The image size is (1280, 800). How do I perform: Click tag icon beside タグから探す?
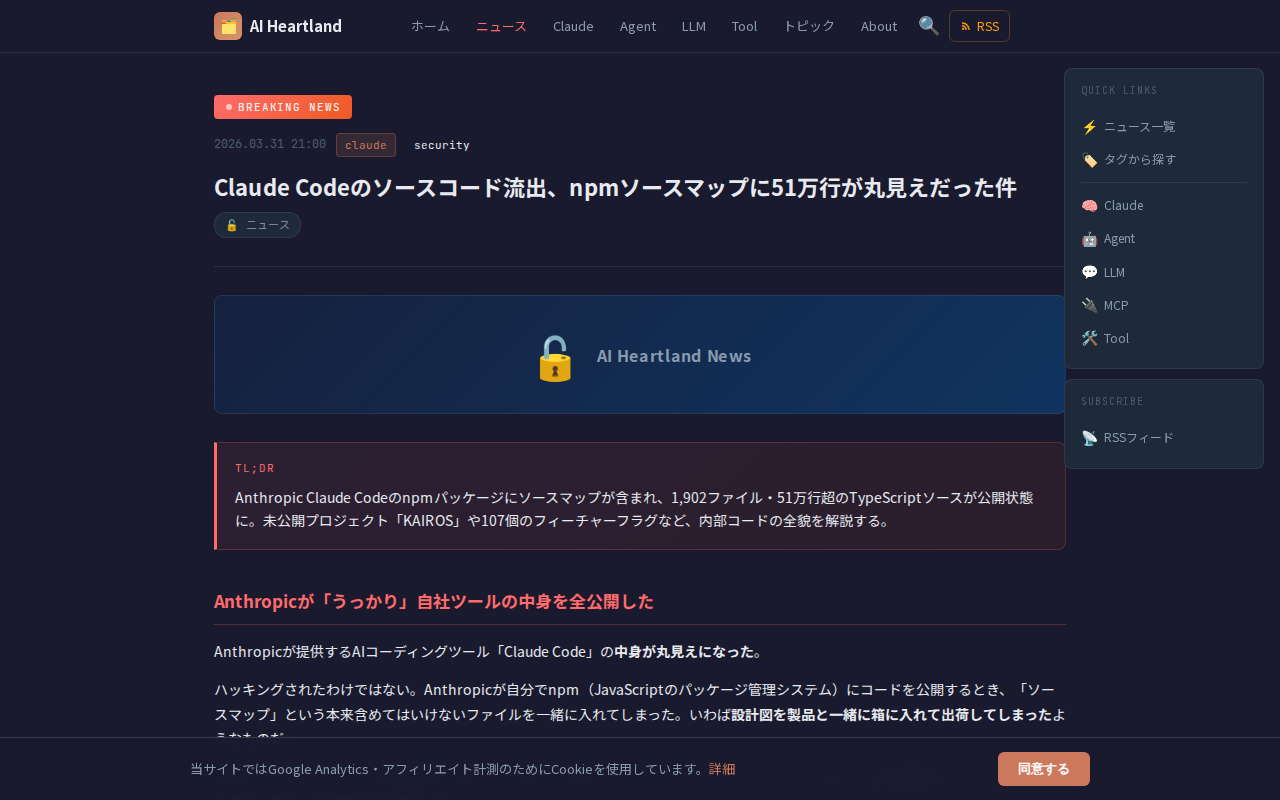pos(1090,160)
